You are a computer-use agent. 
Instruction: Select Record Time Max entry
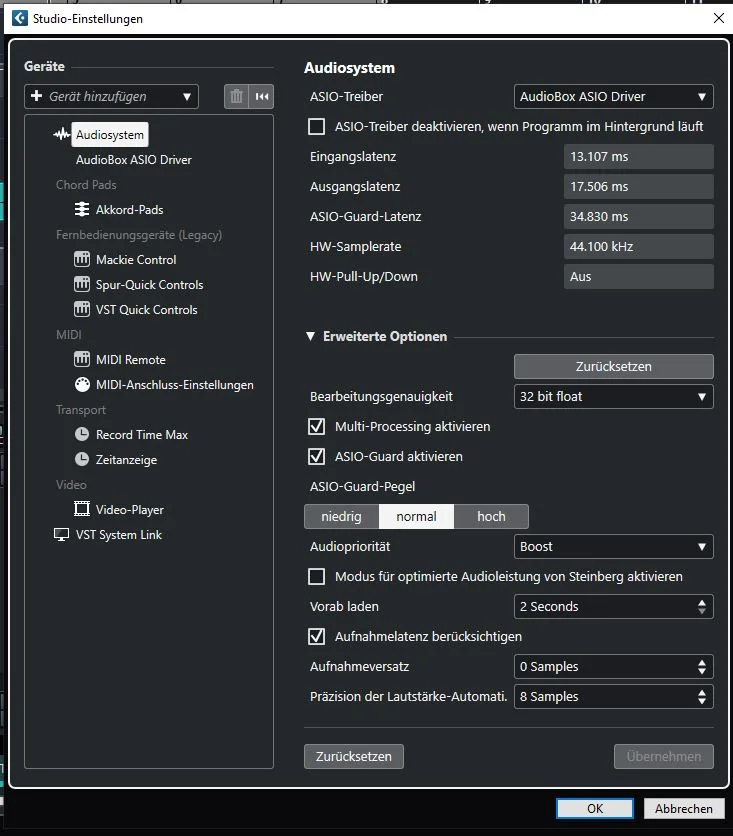tap(142, 435)
